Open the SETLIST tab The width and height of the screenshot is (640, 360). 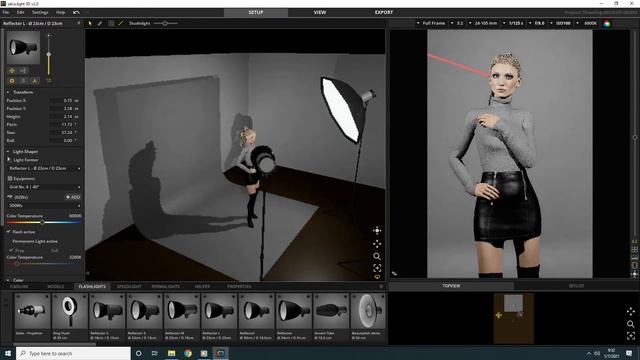(x=576, y=286)
